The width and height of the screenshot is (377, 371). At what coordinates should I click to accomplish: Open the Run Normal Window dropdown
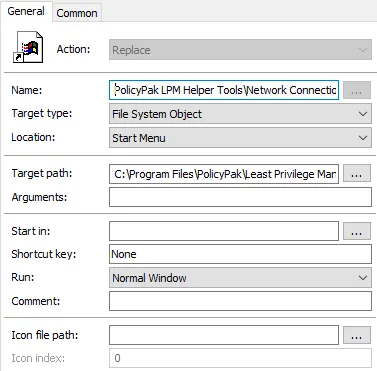click(x=240, y=278)
